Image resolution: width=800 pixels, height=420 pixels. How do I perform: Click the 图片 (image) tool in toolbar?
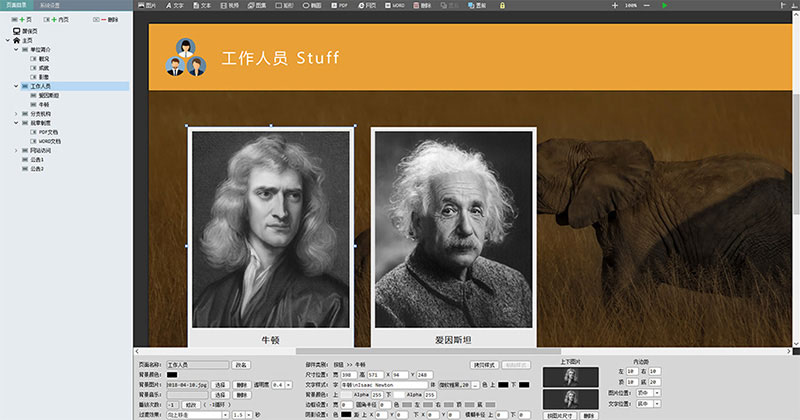coord(146,5)
